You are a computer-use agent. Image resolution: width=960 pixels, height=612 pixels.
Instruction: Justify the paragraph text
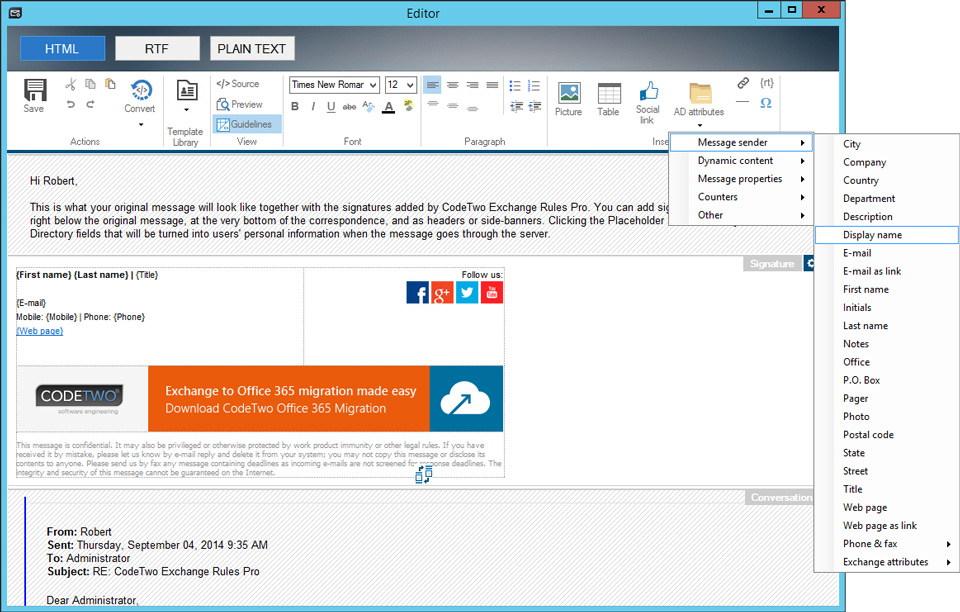492,85
